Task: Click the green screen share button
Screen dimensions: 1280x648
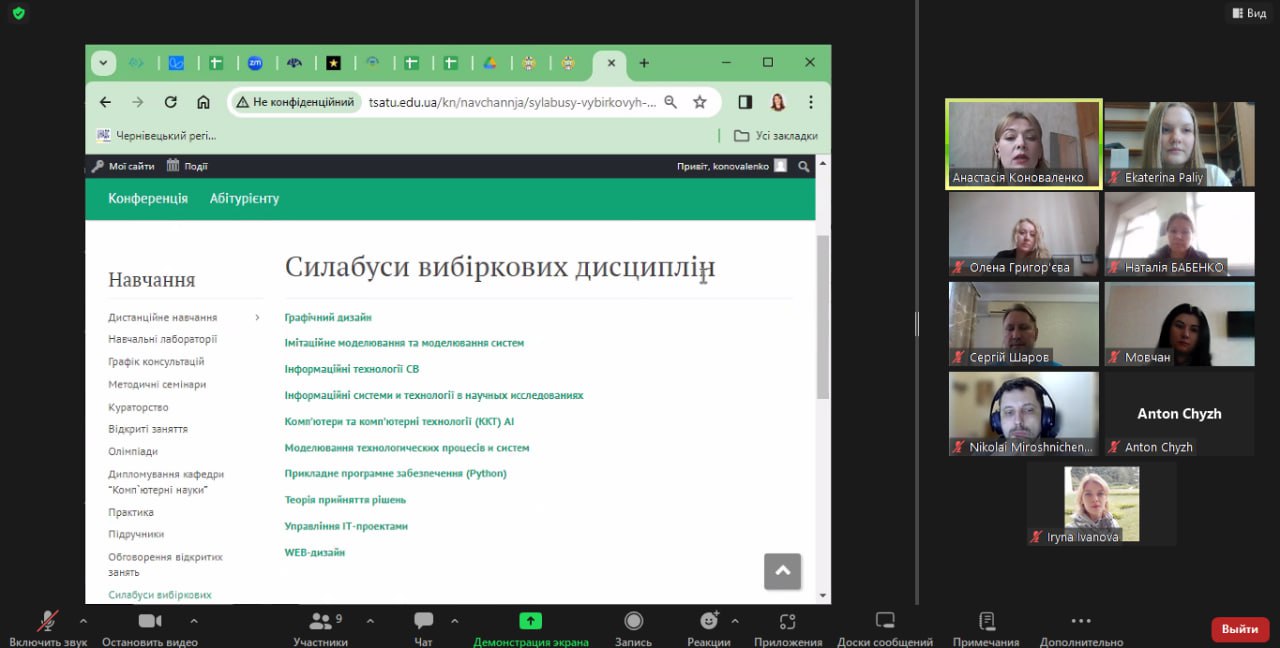Action: pos(530,621)
